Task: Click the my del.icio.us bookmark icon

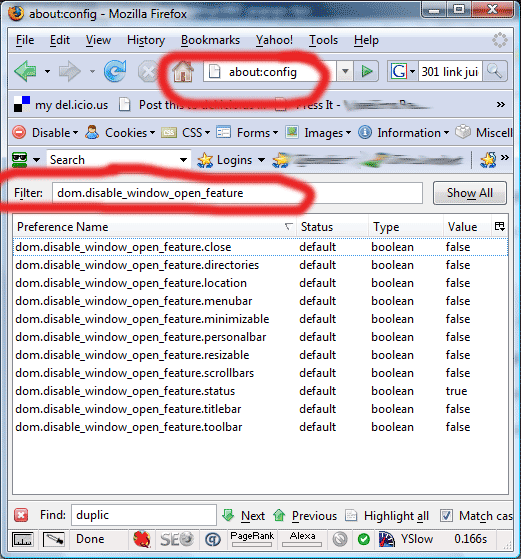Action: (x=22, y=104)
